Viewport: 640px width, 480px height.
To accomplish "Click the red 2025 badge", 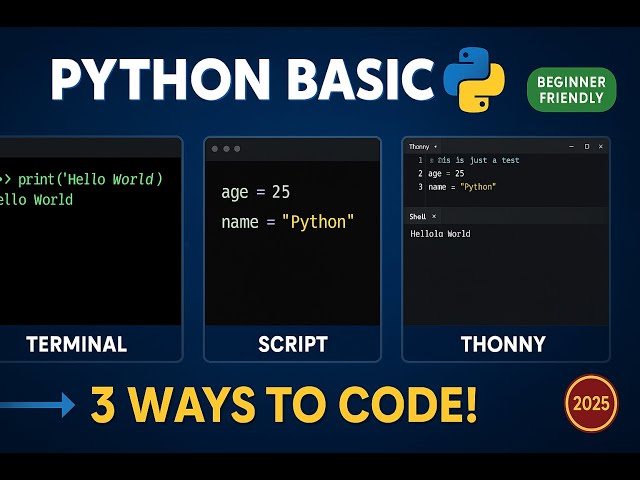I will 591,403.
